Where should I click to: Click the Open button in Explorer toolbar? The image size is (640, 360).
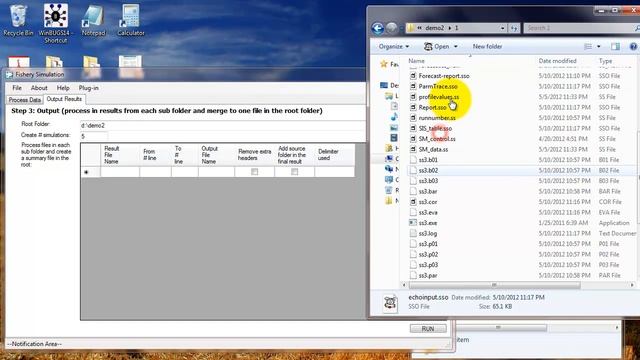point(437,47)
